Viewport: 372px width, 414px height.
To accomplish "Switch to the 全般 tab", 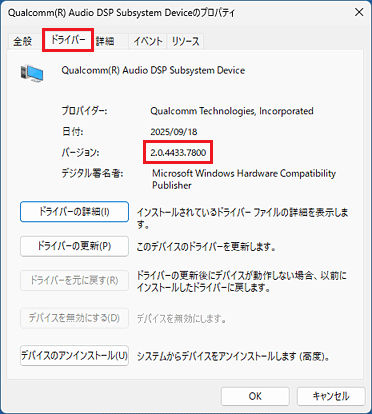I will click(x=23, y=41).
